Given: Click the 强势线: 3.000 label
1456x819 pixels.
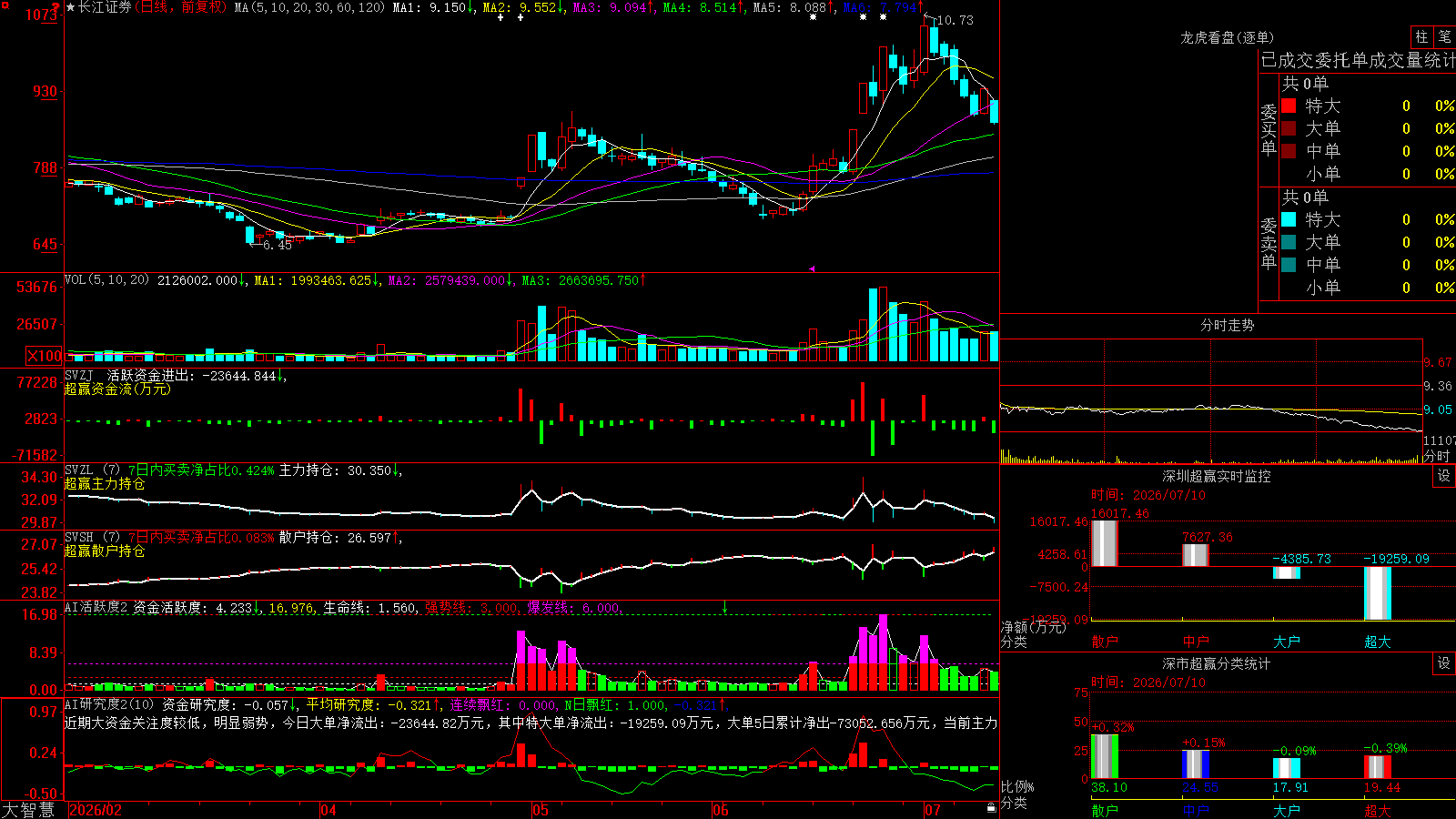Looking at the screenshot, I should point(472,608).
